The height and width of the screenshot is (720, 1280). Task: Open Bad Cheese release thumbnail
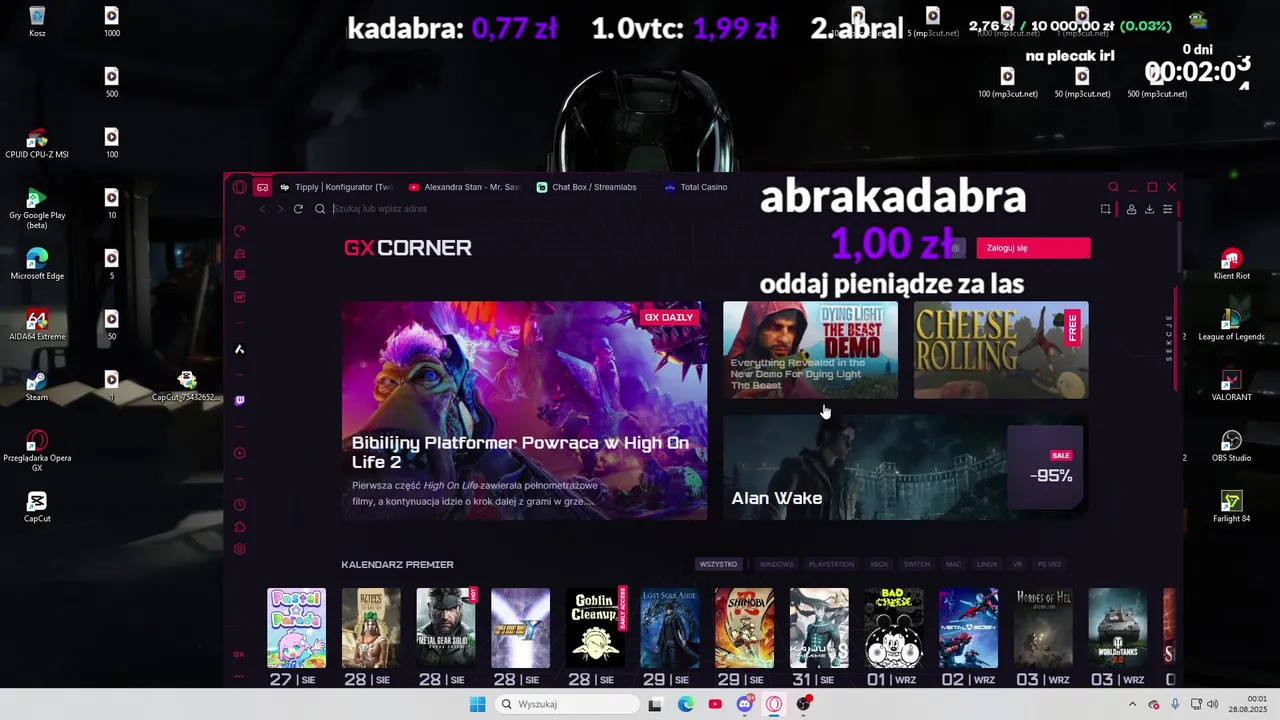coord(894,628)
